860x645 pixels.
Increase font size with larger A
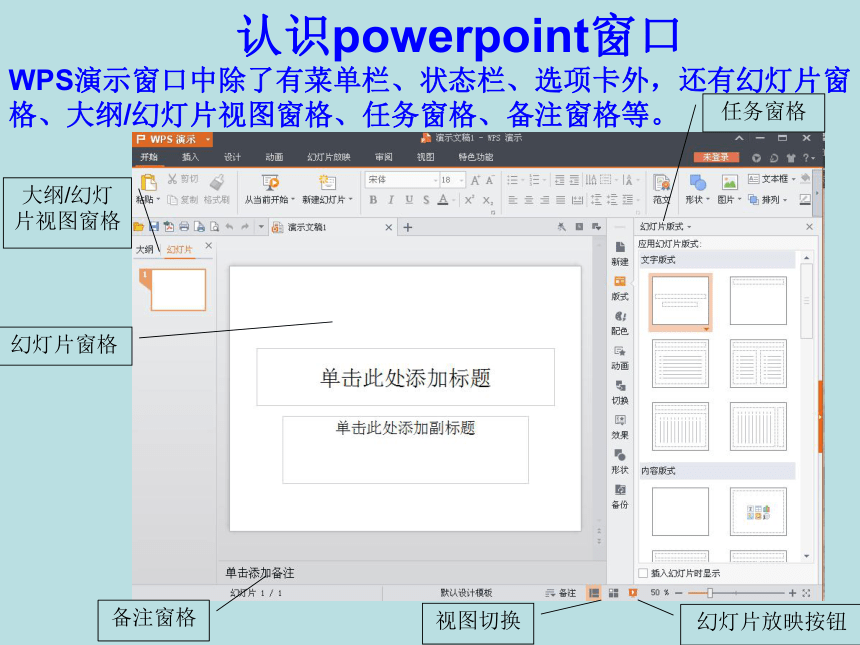tap(475, 180)
